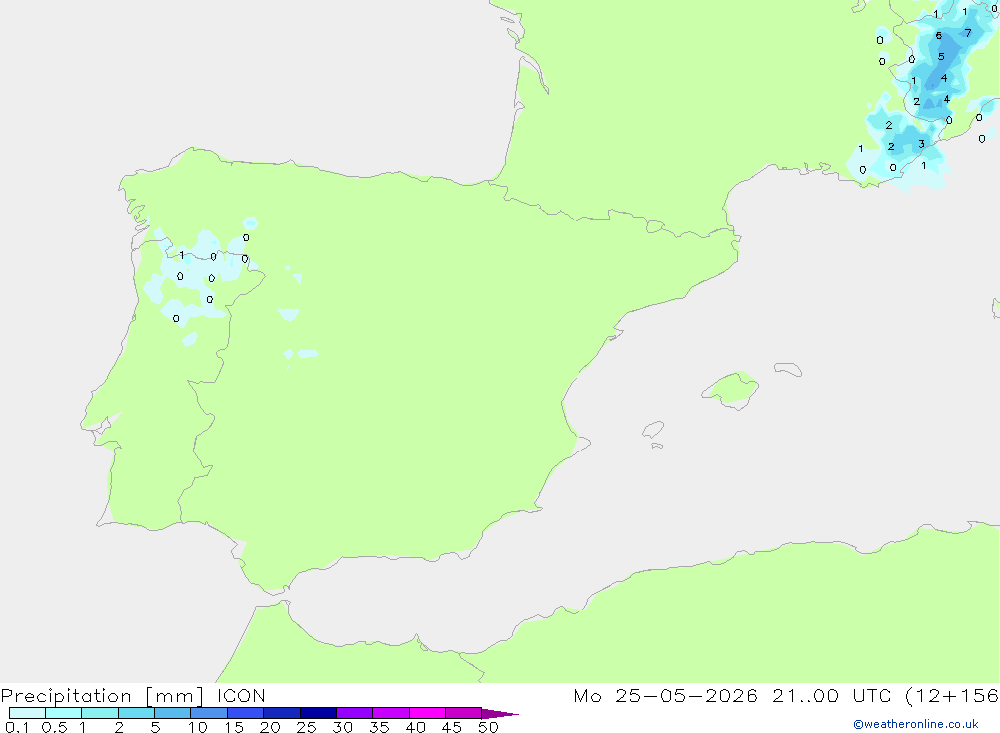Click the 5 to 10 mm legend swatch
The width and height of the screenshot is (1000, 733).
tap(173, 713)
